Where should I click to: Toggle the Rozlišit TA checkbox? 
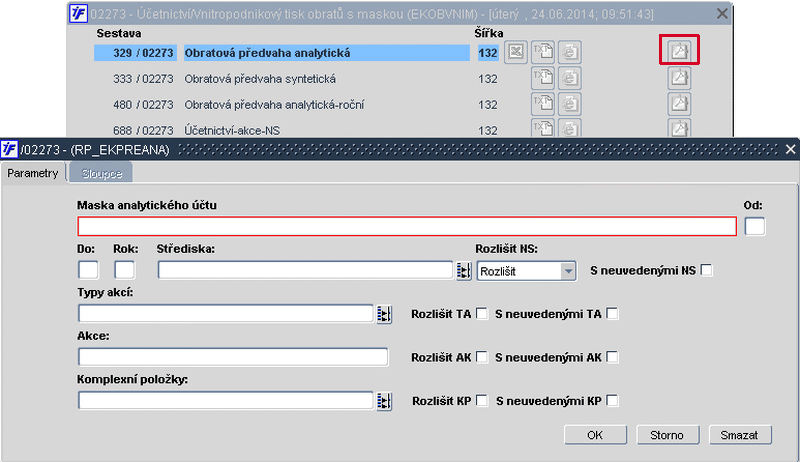coord(482,313)
